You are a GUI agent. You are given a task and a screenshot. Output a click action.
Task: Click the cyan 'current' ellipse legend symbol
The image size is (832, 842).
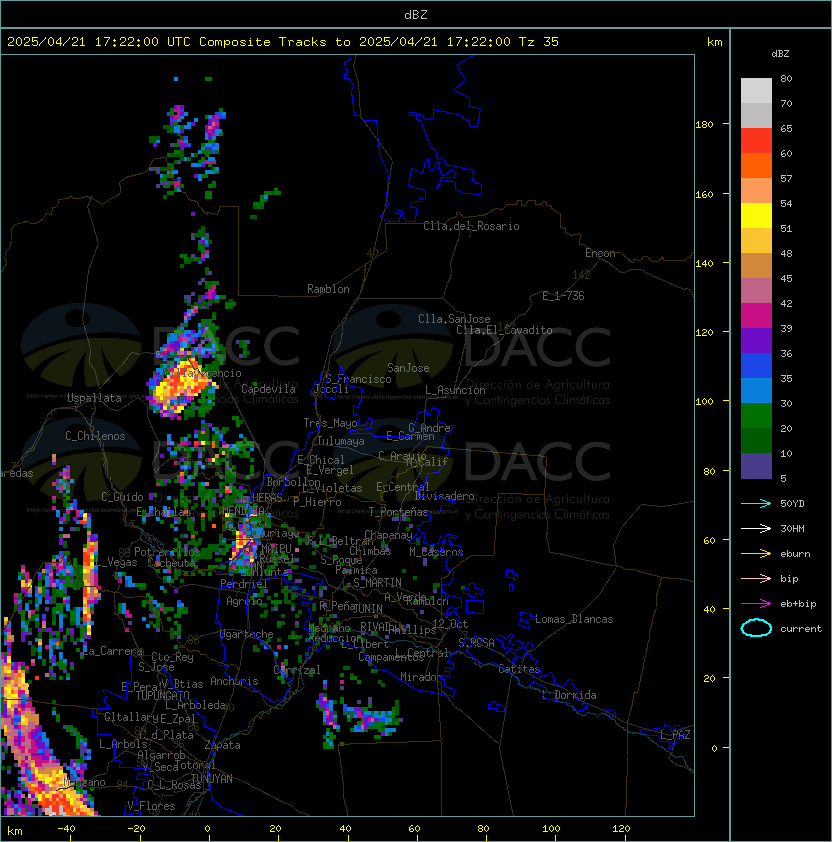coord(756,628)
